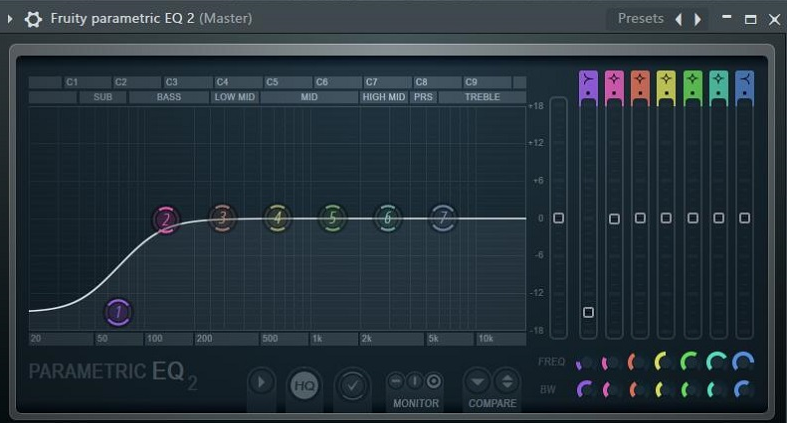
Task: Click blue band 7 filter type icon
Action: click(x=744, y=80)
